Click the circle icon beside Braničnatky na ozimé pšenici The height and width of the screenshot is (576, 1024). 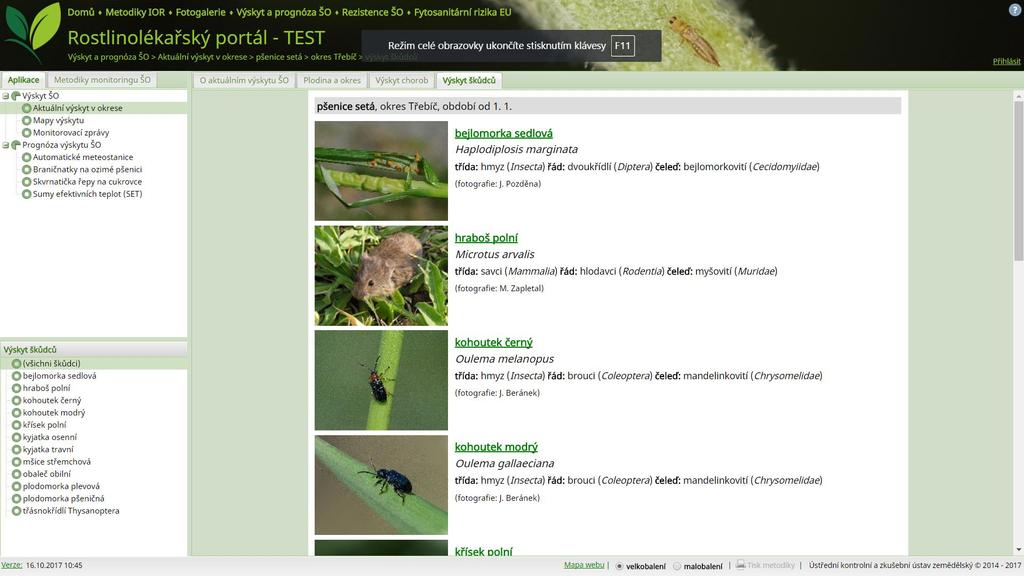tap(27, 169)
